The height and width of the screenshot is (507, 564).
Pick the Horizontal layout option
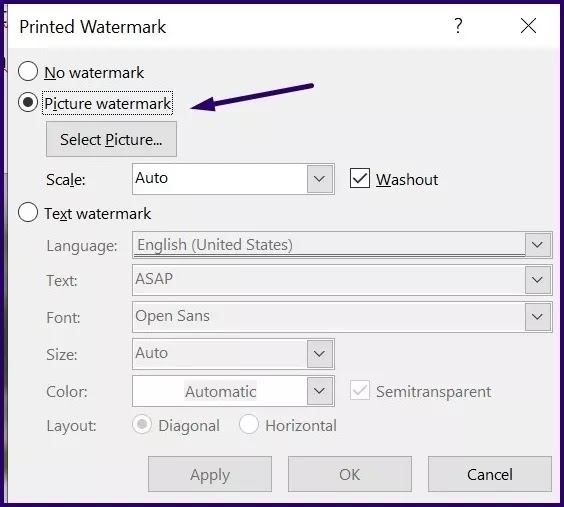tap(249, 424)
